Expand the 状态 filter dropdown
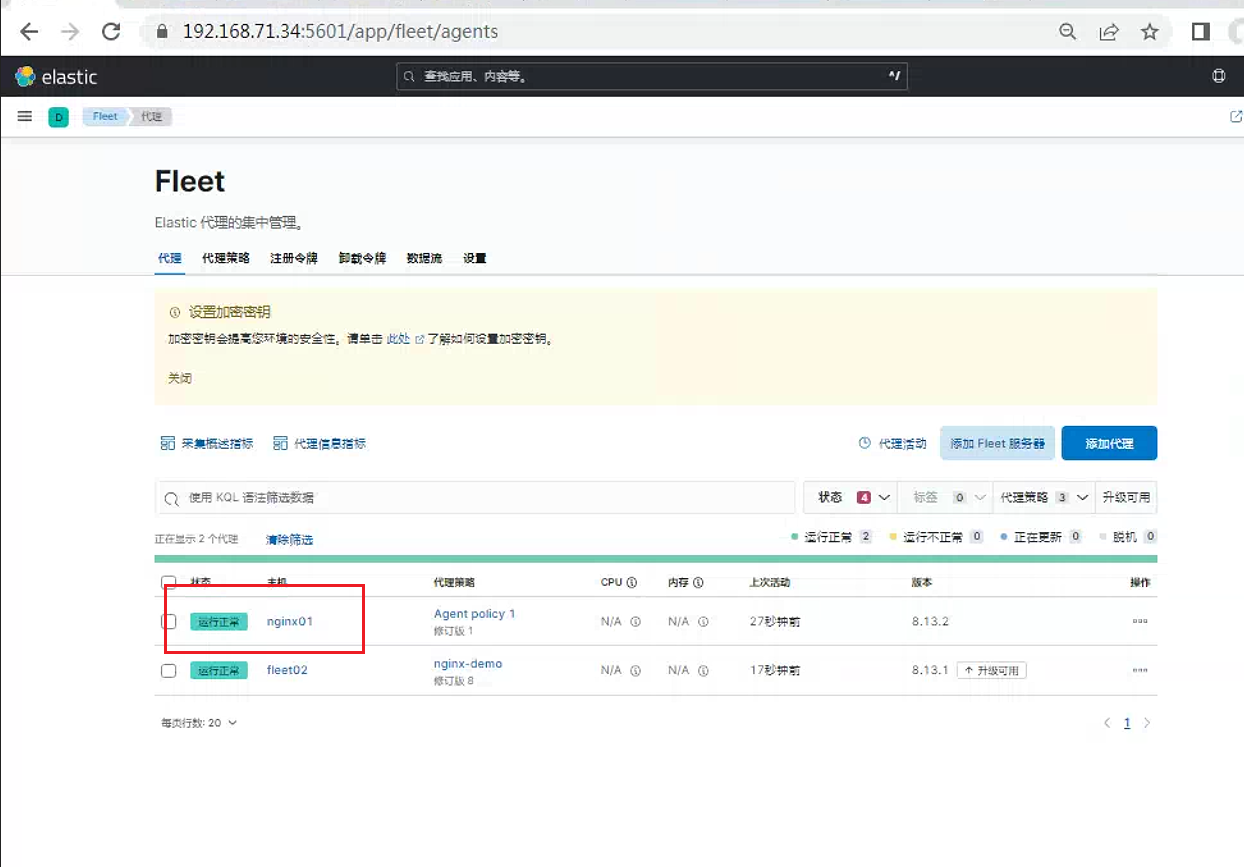Viewport: 1244px width, 867px height. point(852,497)
